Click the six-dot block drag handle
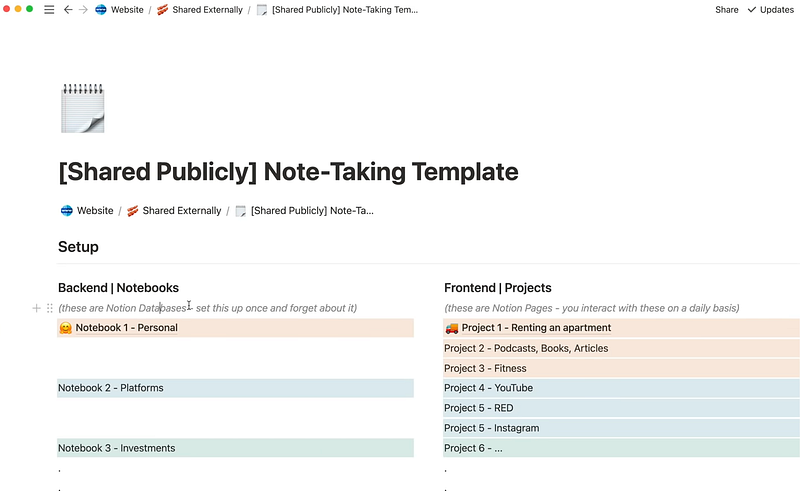 point(49,308)
